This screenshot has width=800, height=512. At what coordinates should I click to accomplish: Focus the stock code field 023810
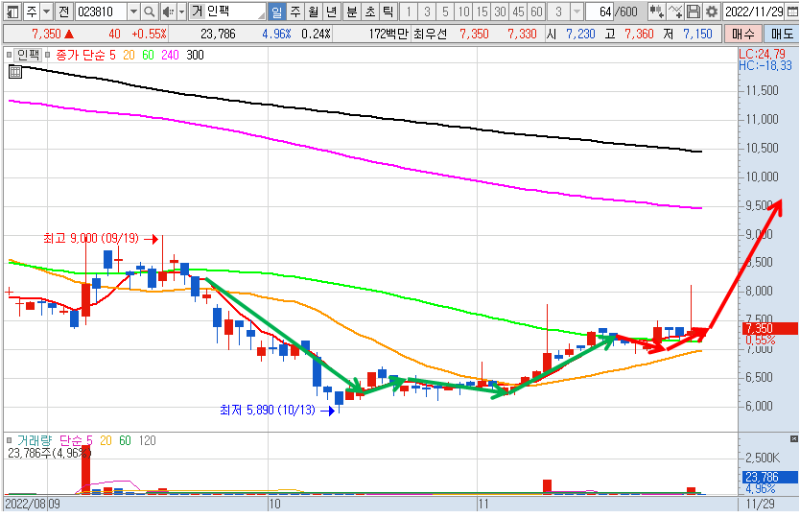(102, 11)
